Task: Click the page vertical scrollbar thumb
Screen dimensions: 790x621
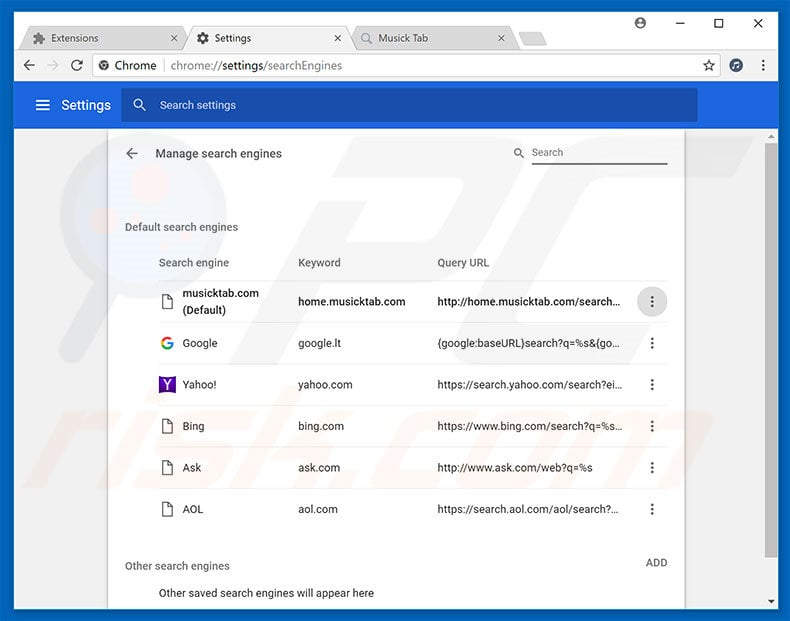Action: click(x=771, y=350)
